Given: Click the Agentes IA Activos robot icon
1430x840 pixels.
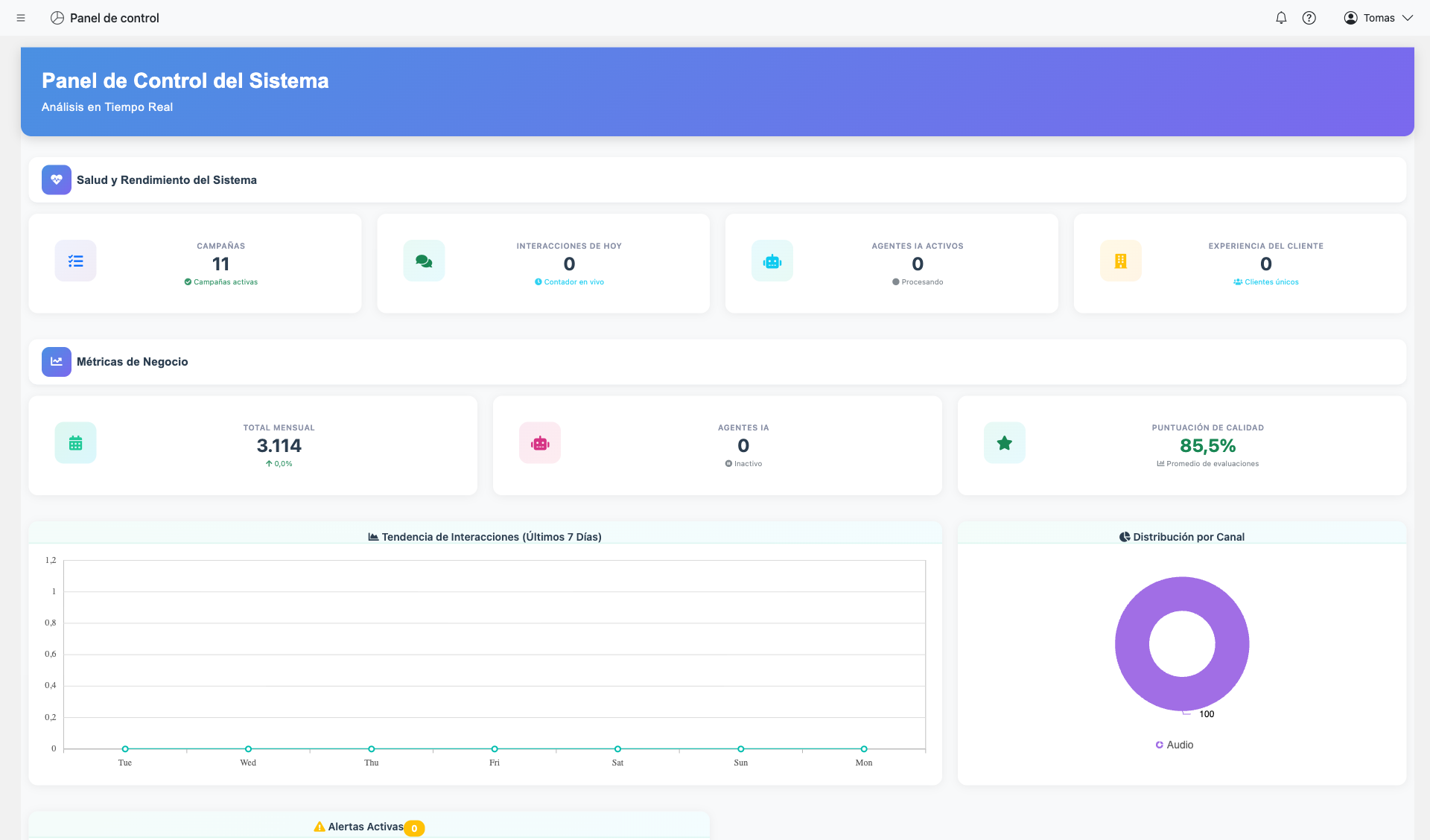Looking at the screenshot, I should point(772,261).
